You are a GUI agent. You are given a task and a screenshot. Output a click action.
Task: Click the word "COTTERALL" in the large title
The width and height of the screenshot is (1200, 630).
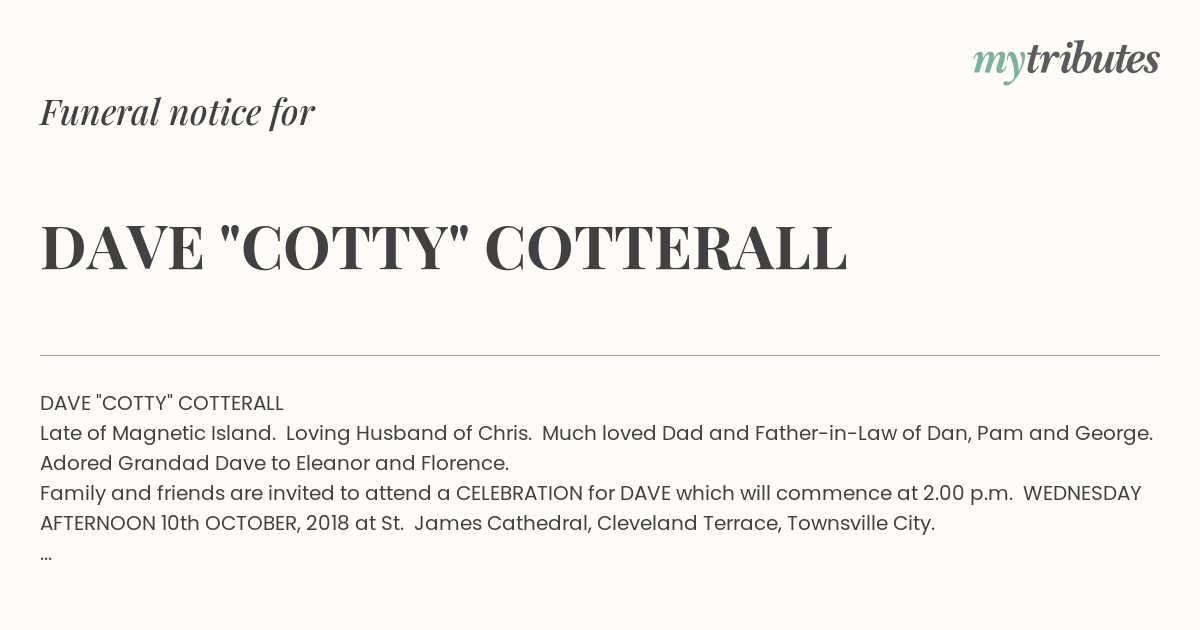(666, 249)
